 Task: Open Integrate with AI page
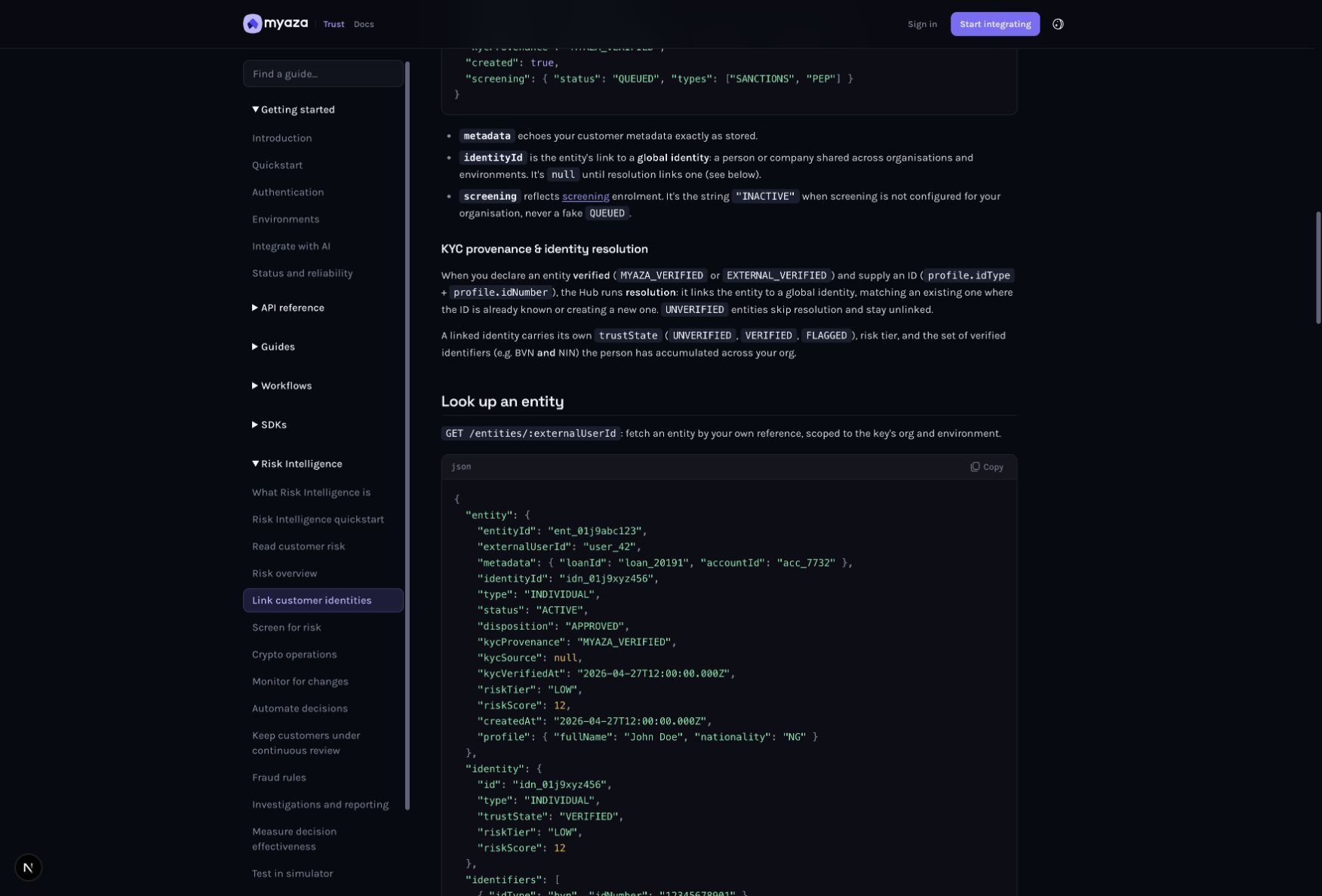(x=291, y=247)
